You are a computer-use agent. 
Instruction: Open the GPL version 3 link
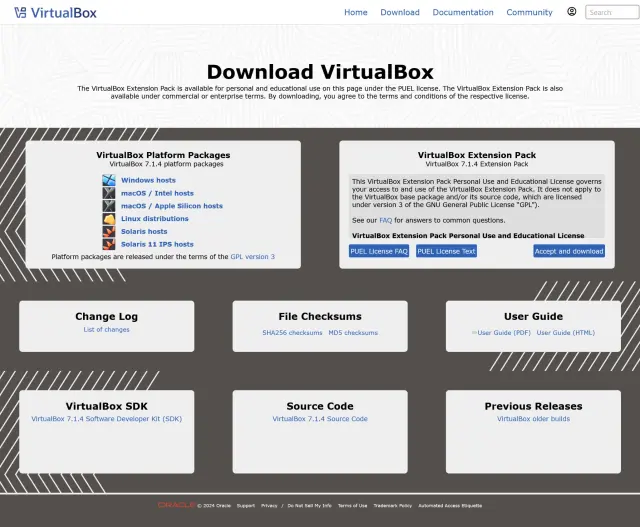(x=253, y=257)
